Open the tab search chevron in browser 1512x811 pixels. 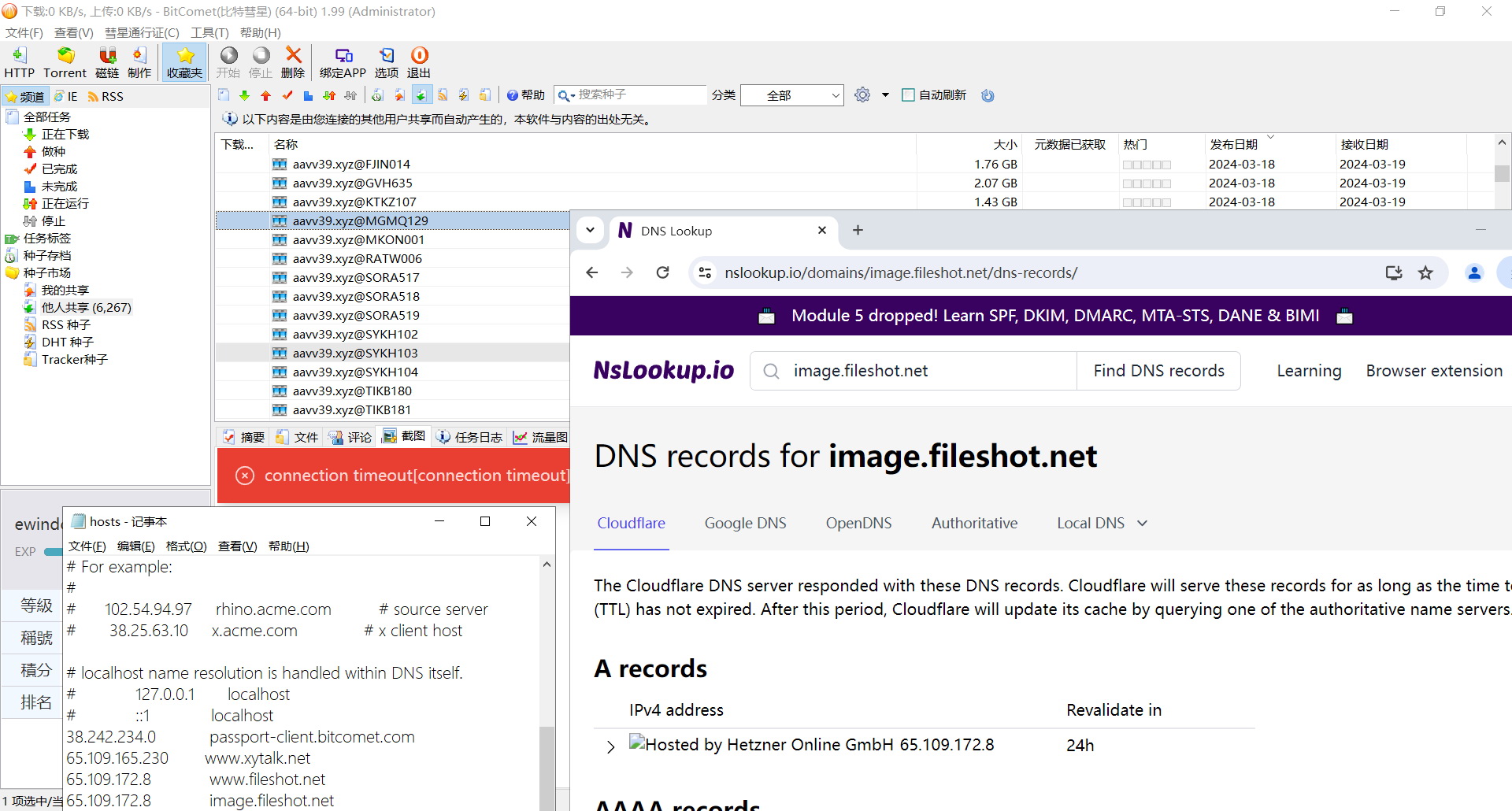[590, 231]
